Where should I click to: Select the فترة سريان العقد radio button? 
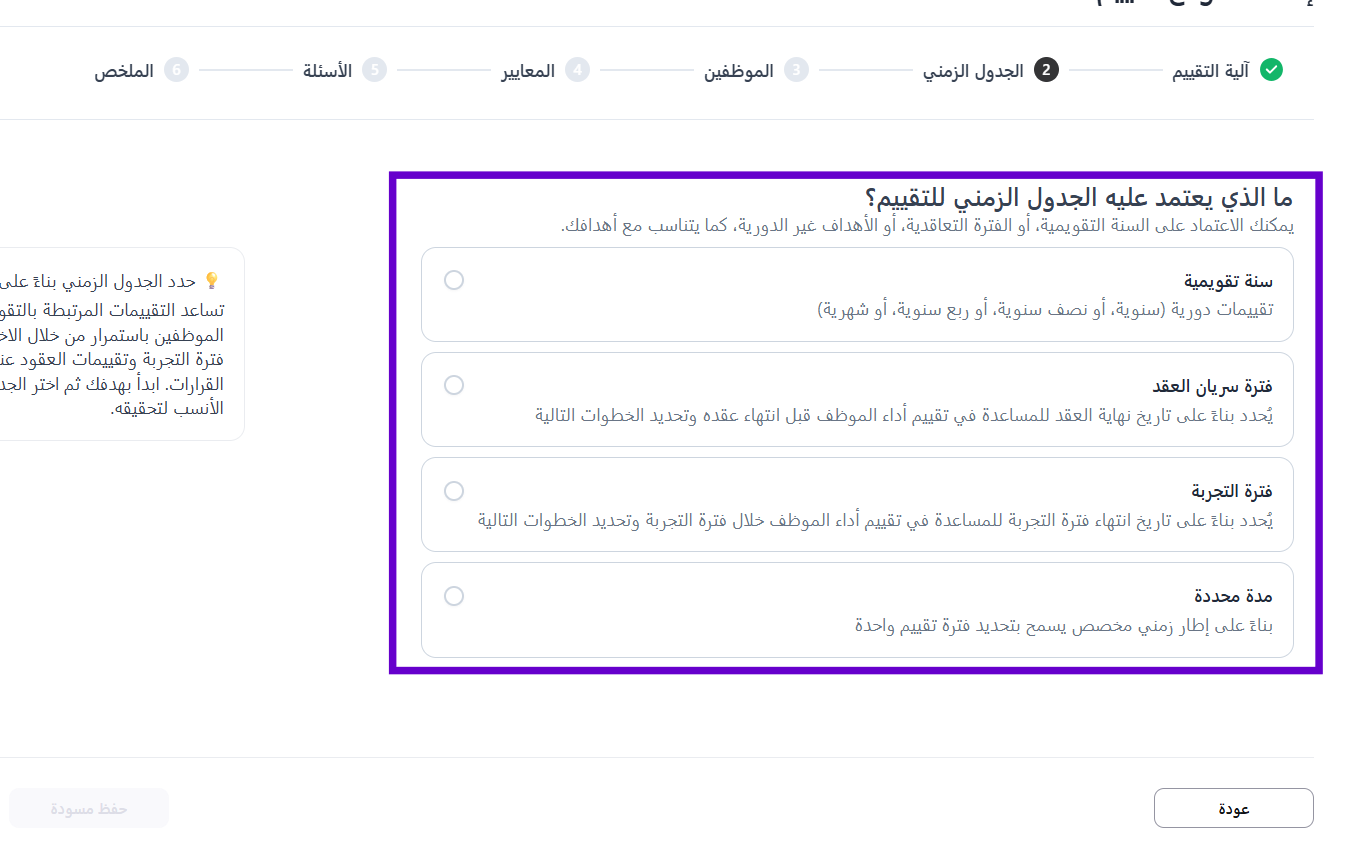tap(454, 385)
